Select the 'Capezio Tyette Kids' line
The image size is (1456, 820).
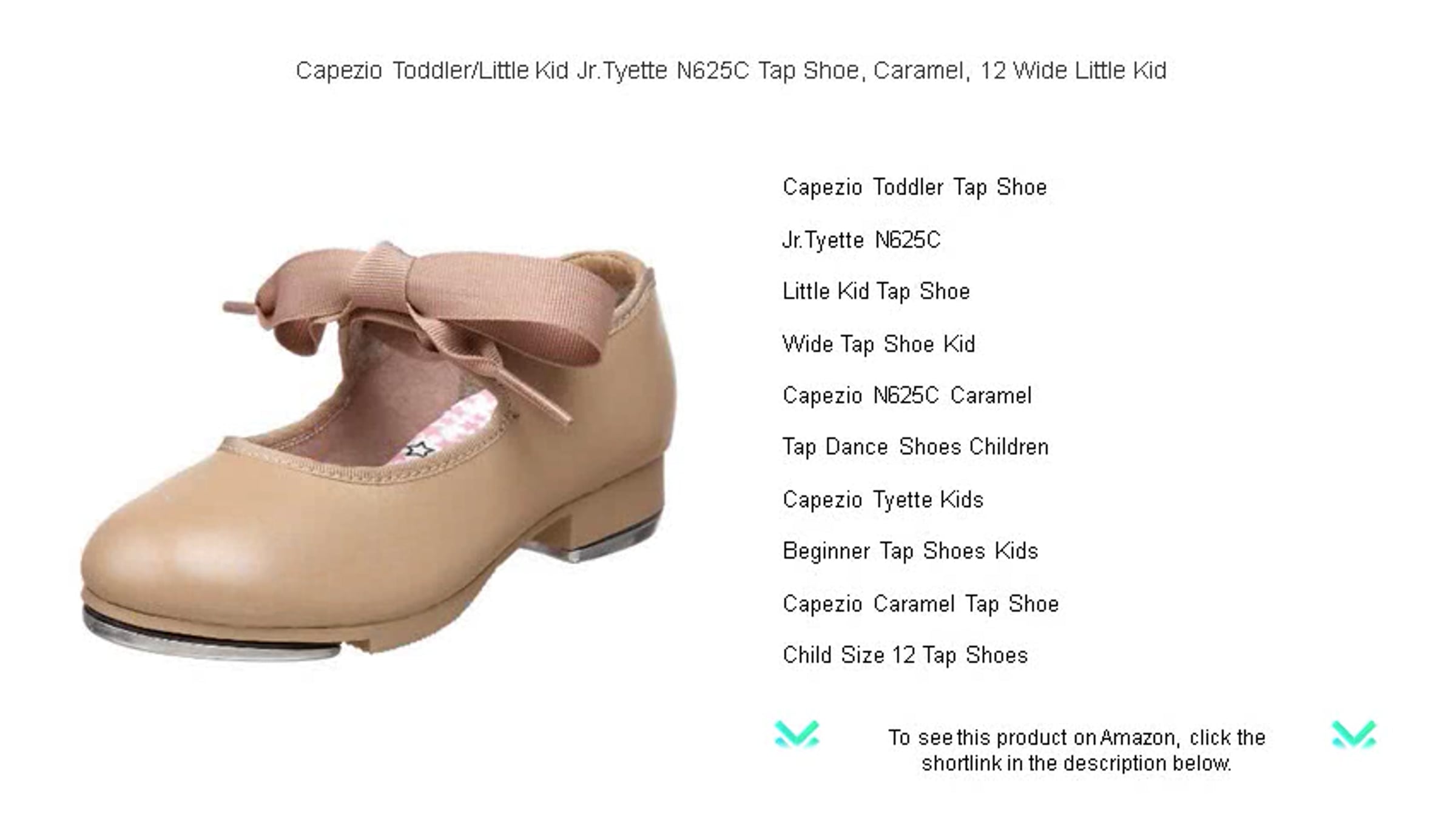pyautogui.click(x=883, y=500)
